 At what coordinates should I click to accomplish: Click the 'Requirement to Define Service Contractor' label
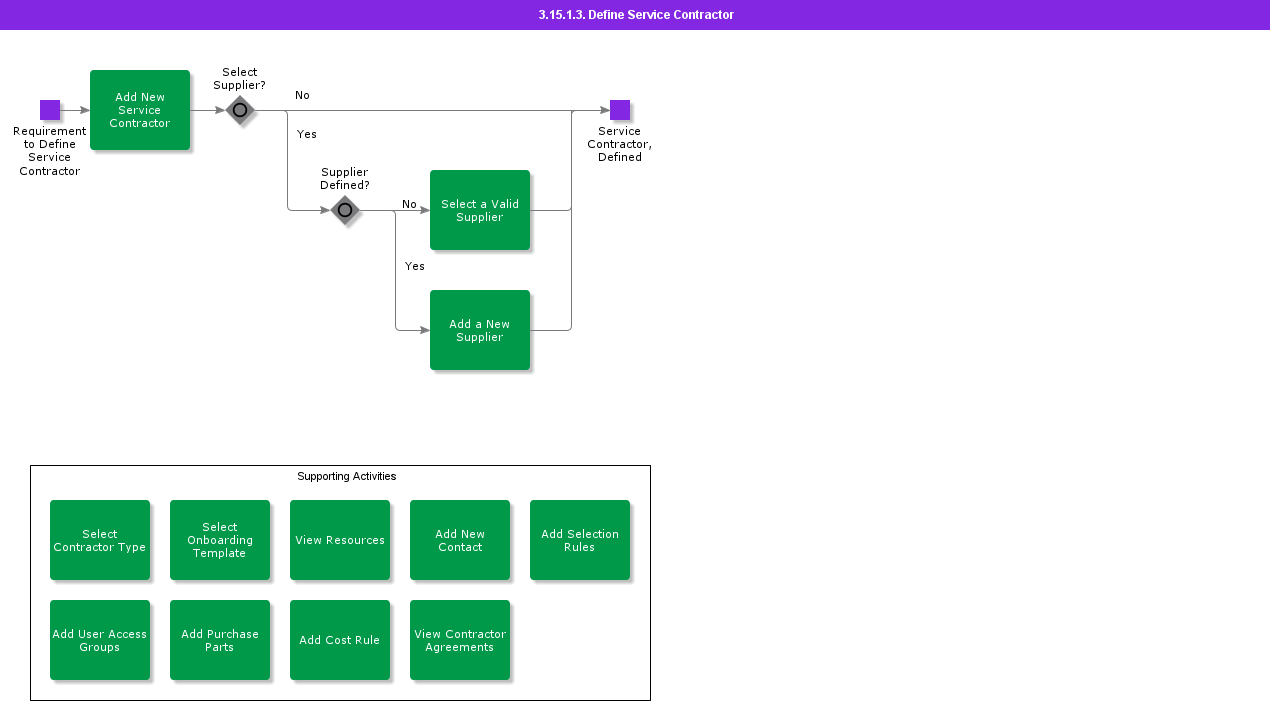(x=50, y=151)
